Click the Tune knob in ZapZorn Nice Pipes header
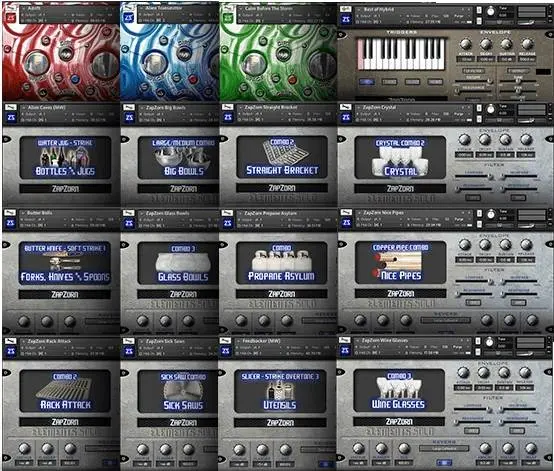This screenshot has height=471, width=554. click(491, 214)
